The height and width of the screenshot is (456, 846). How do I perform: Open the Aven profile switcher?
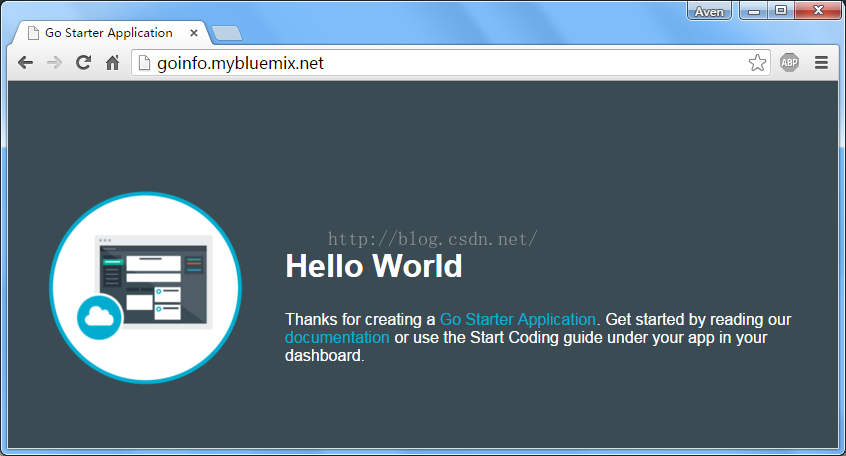(709, 11)
